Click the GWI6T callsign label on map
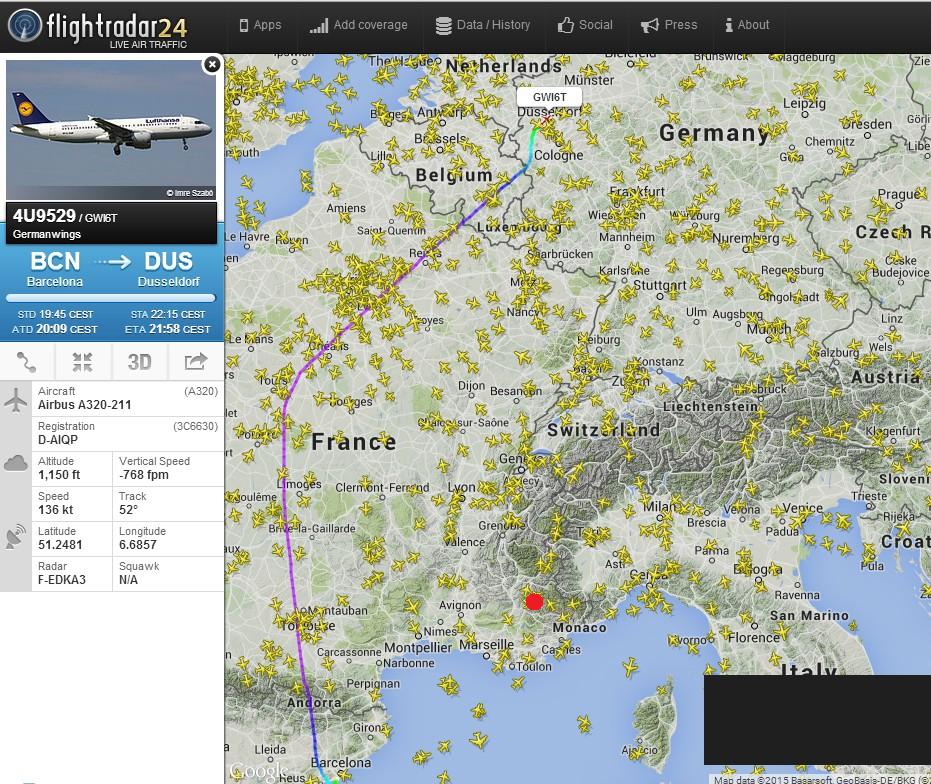931x784 pixels. tap(549, 97)
